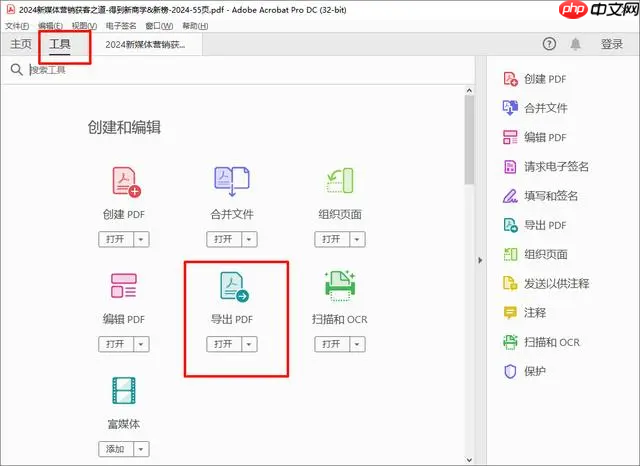Click 打开 button under 导出 PDF
This screenshot has width=640, height=466.
(224, 344)
